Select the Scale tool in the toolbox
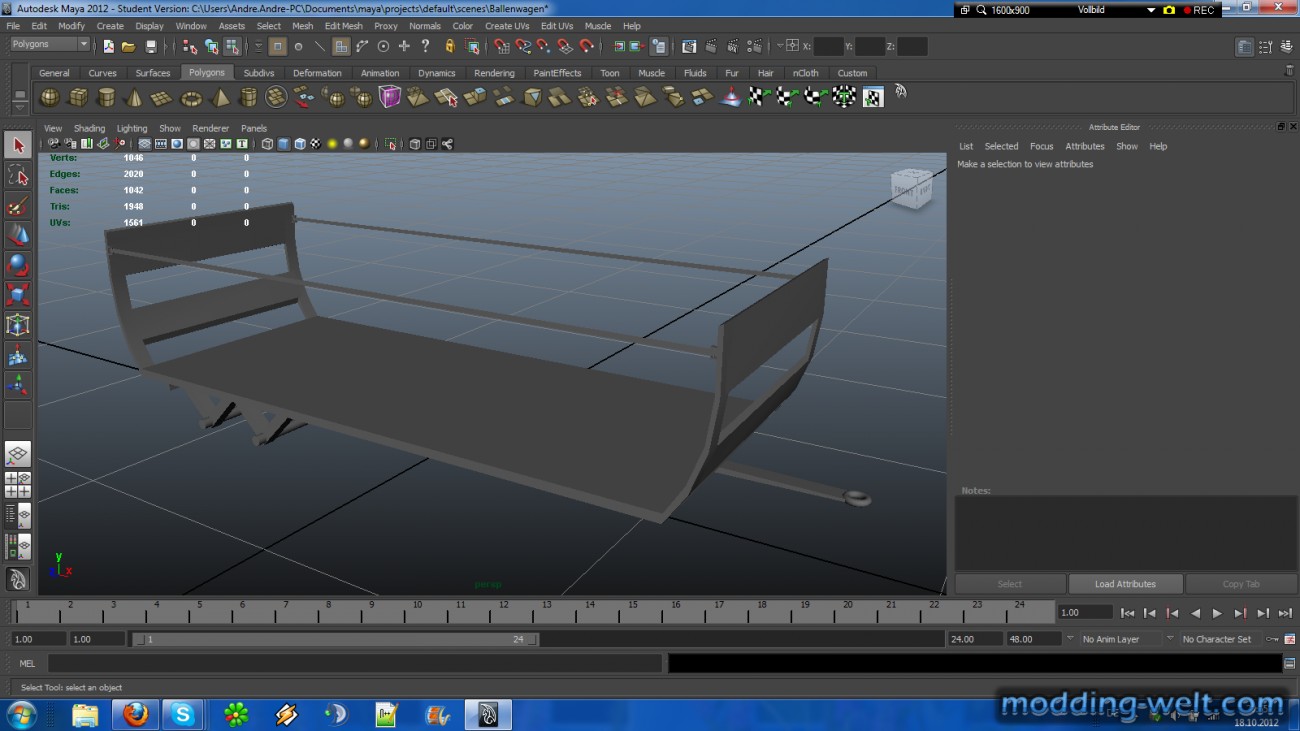Viewport: 1300px width, 731px height. point(18,296)
